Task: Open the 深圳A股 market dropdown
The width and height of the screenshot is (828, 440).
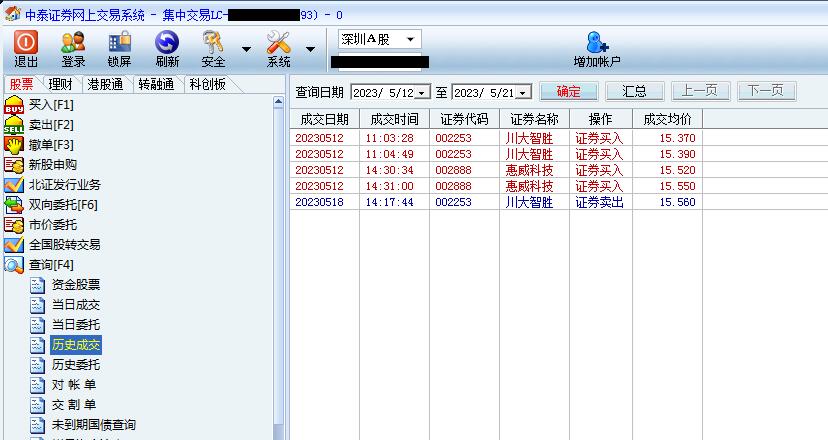Action: point(410,39)
